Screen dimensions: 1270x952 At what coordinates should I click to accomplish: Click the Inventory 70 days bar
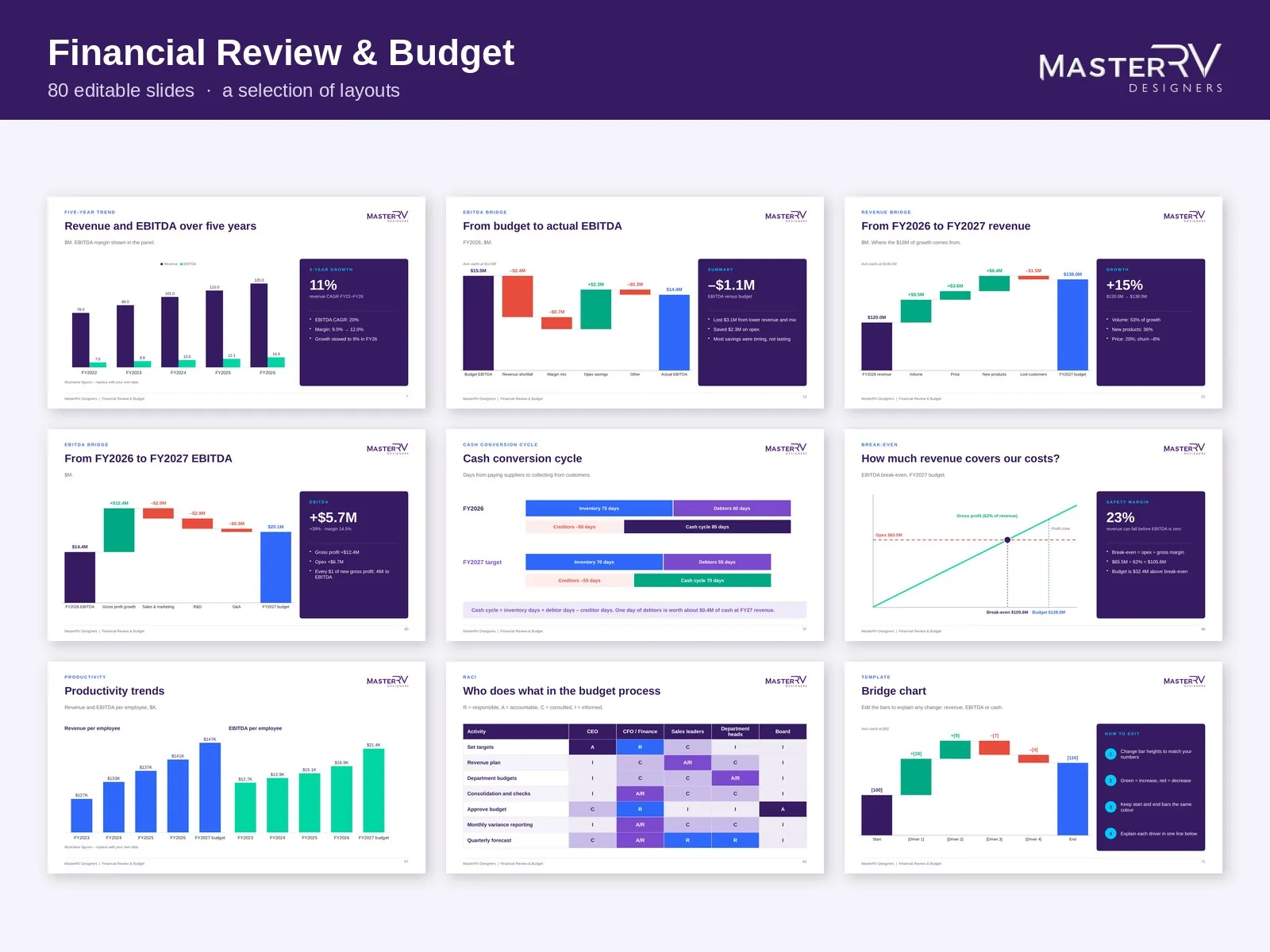(594, 562)
